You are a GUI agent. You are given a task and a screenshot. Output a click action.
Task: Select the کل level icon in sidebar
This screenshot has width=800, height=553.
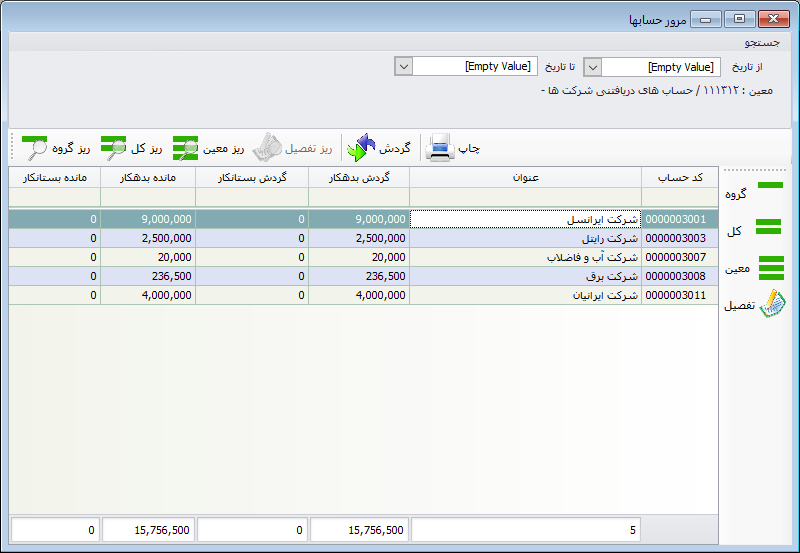point(768,227)
